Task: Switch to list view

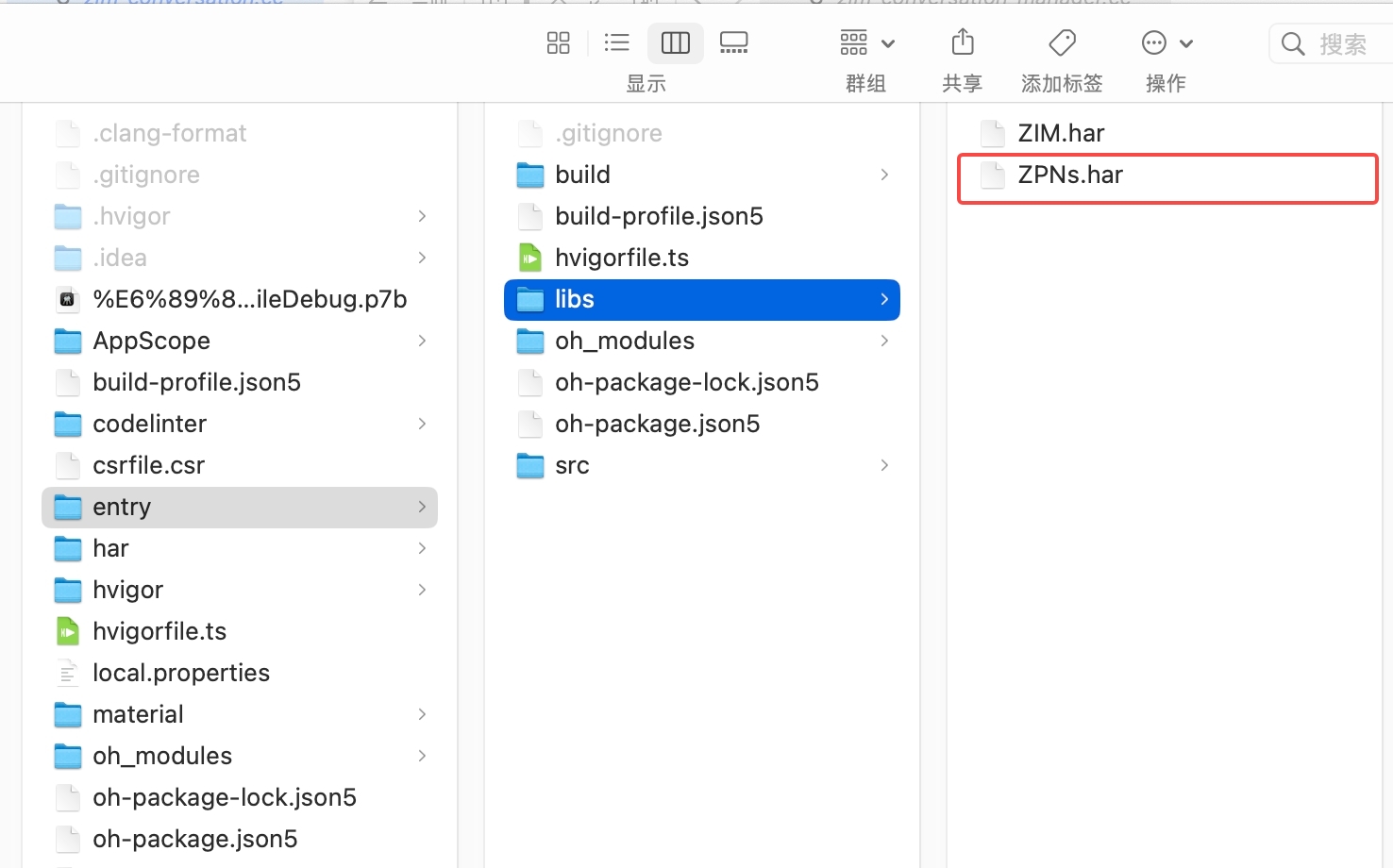Action: (617, 42)
